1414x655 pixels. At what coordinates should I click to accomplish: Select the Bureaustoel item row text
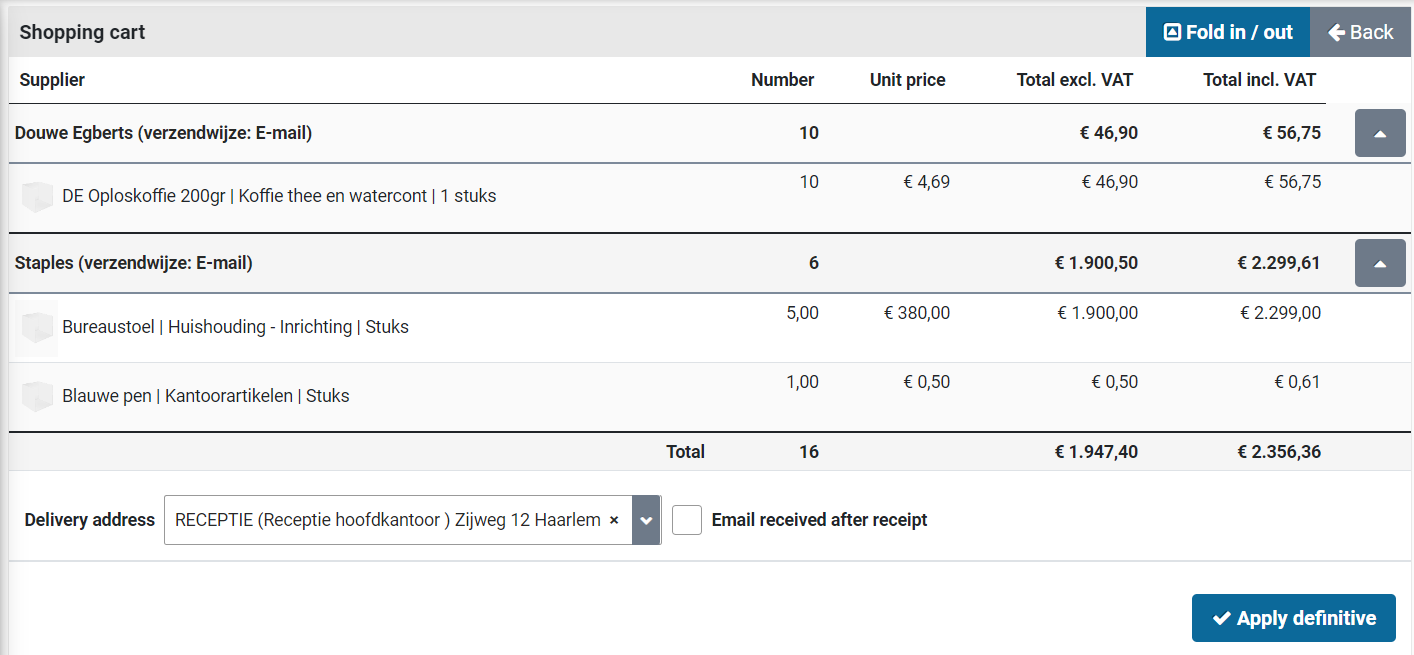coord(235,327)
